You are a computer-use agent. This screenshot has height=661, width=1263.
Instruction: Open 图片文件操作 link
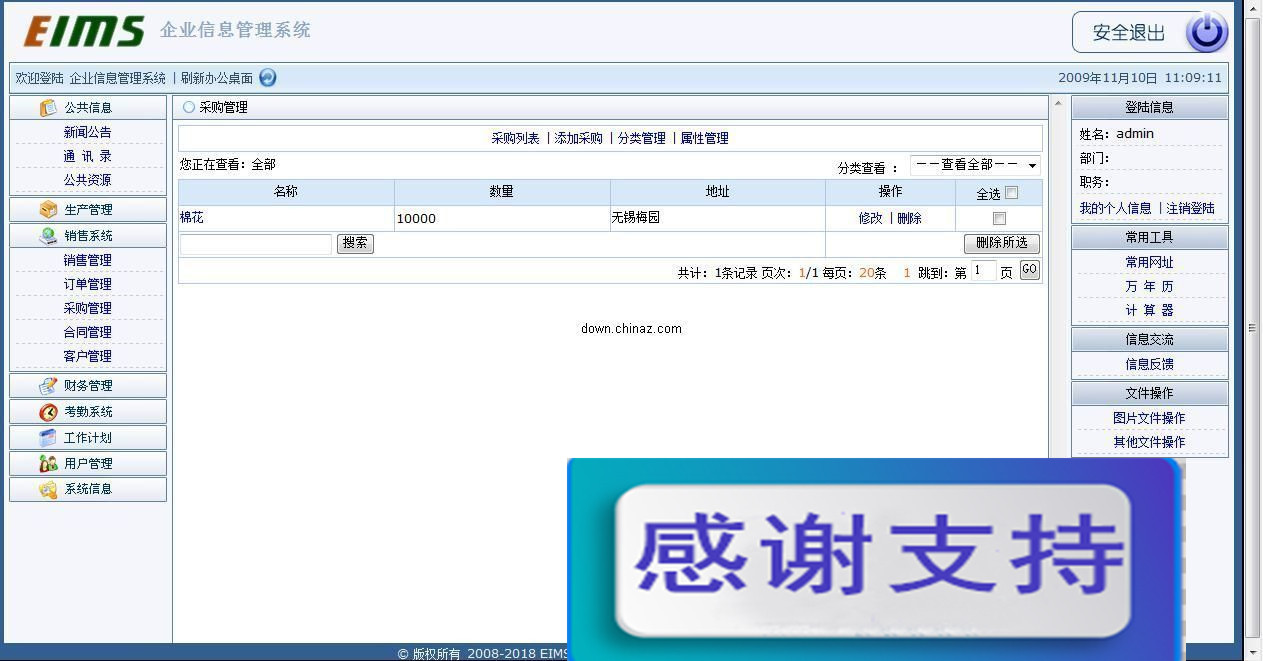(1149, 418)
